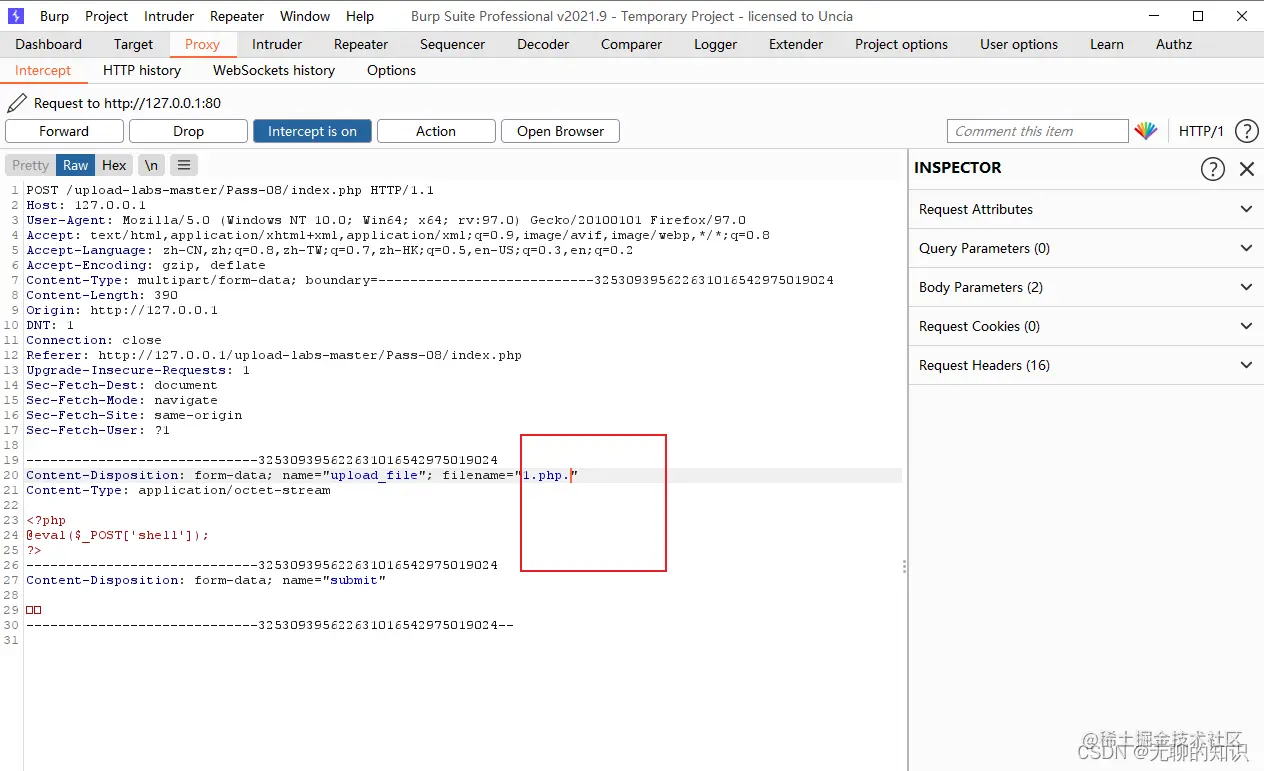
Task: Switch to Decoder tab
Action: 543,44
